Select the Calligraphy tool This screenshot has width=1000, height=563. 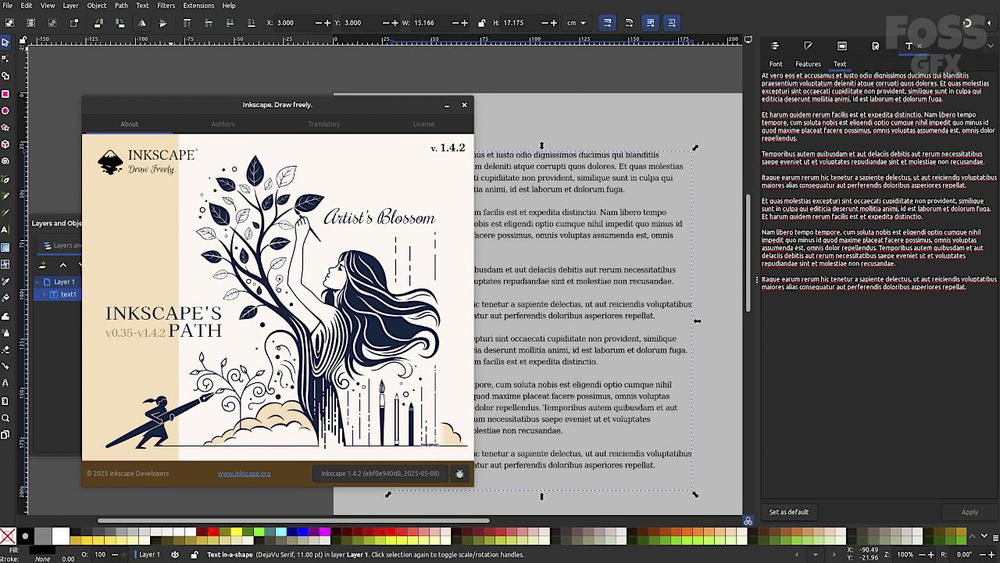(x=6, y=213)
